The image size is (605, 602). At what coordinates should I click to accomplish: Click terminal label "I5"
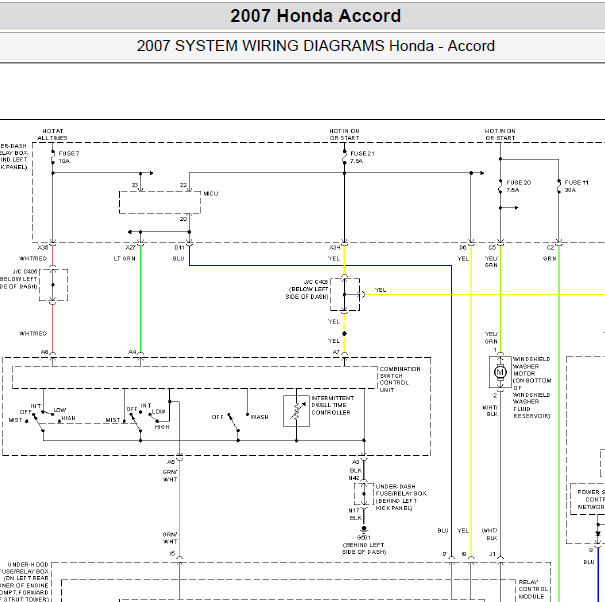coord(172,554)
